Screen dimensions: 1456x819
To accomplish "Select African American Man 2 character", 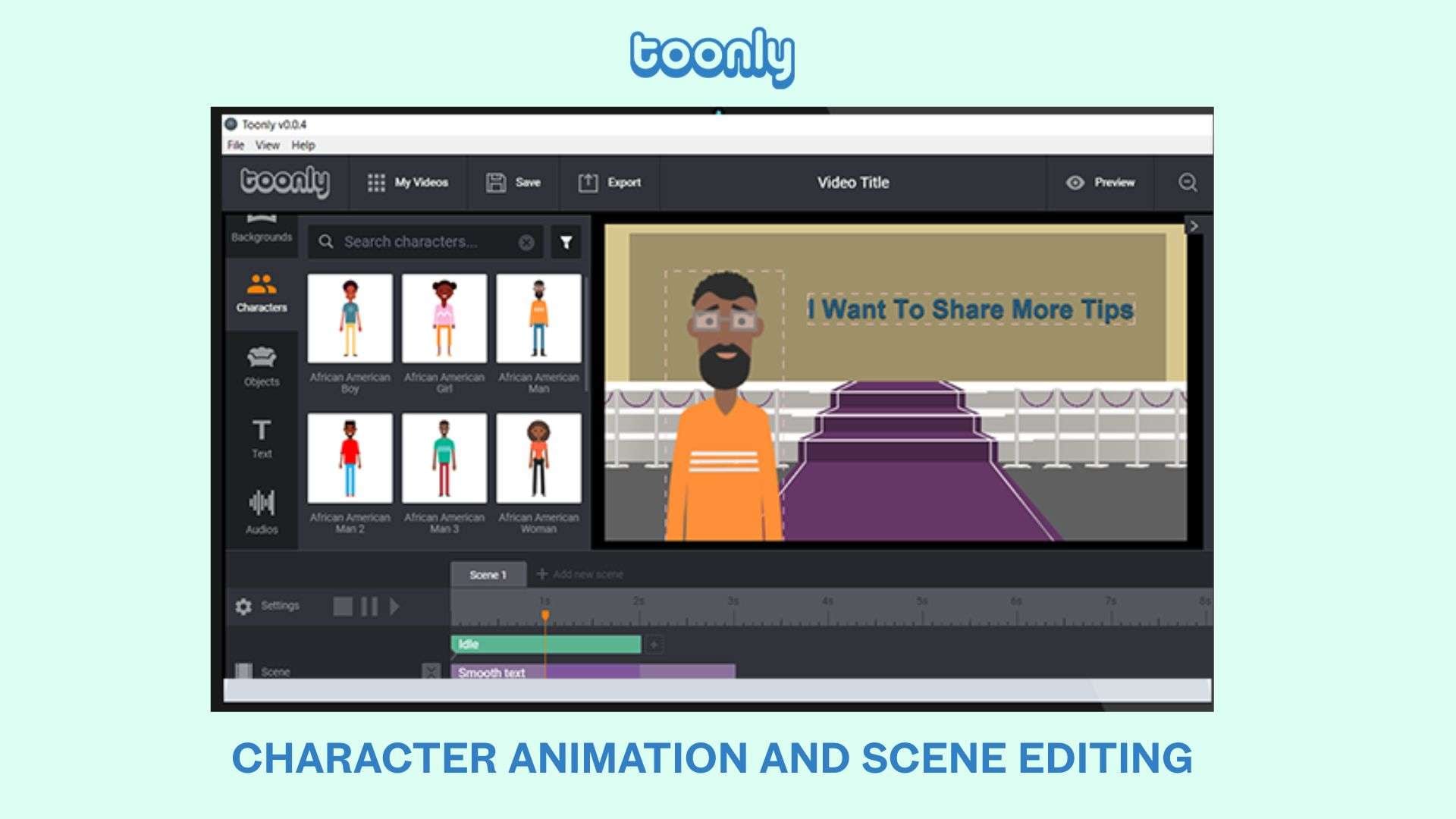I will point(350,474).
